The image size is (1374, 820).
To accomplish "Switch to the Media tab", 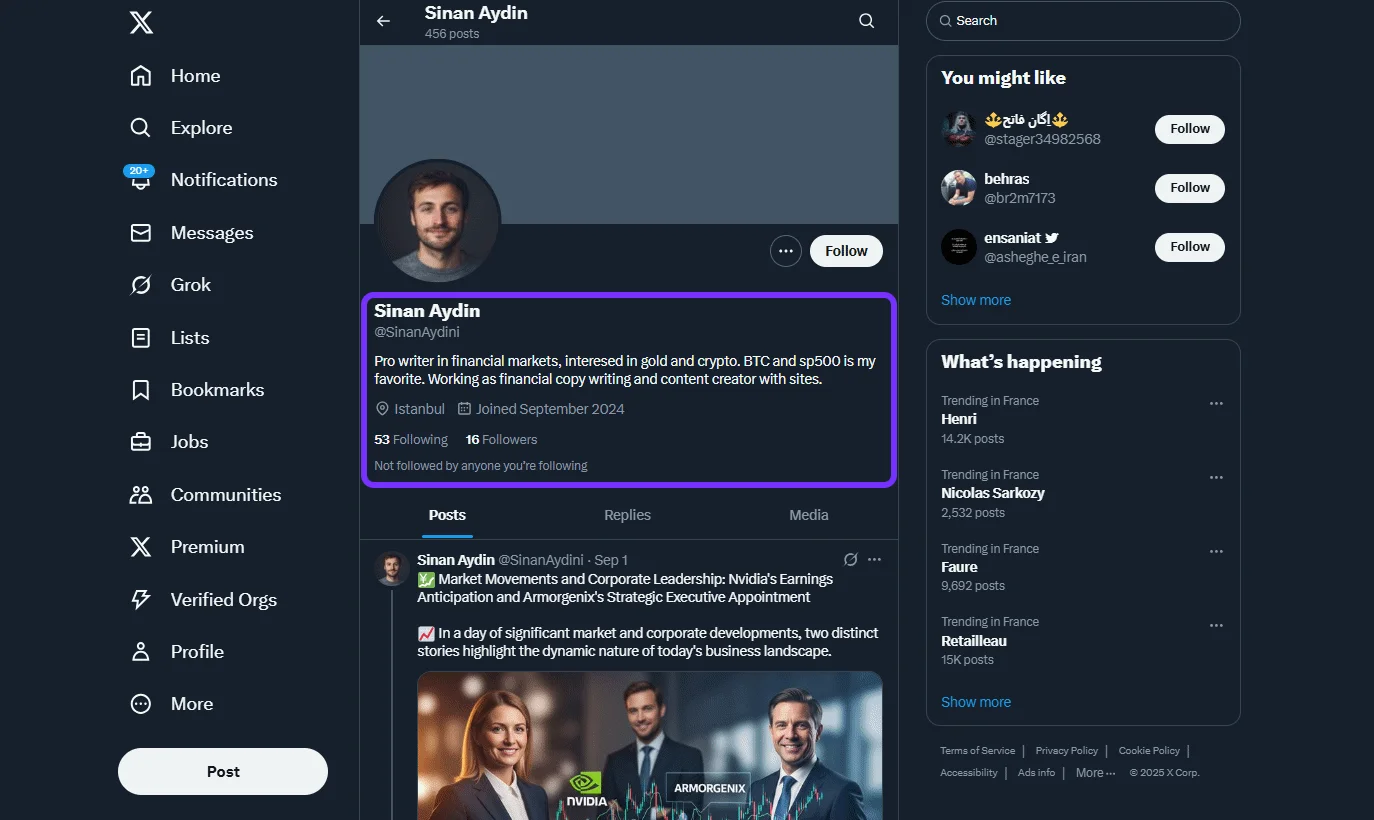I will [808, 515].
